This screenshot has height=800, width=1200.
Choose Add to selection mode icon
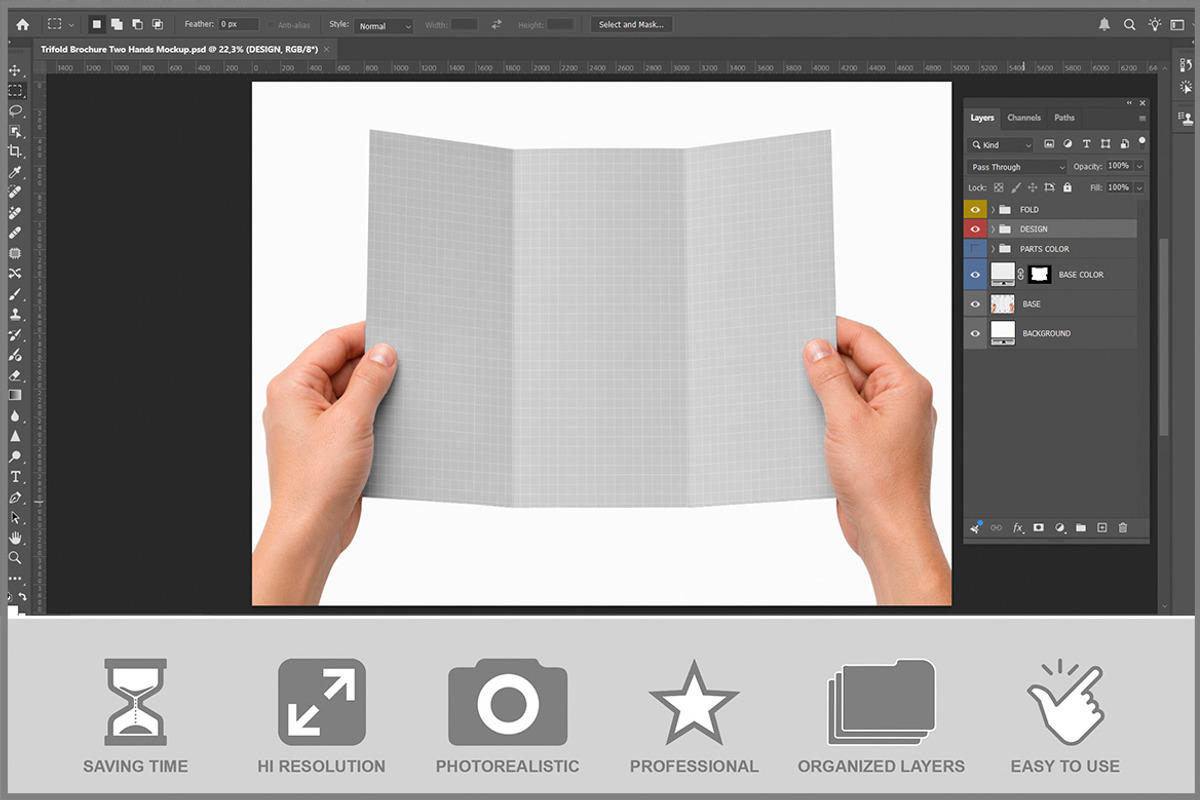click(x=117, y=24)
